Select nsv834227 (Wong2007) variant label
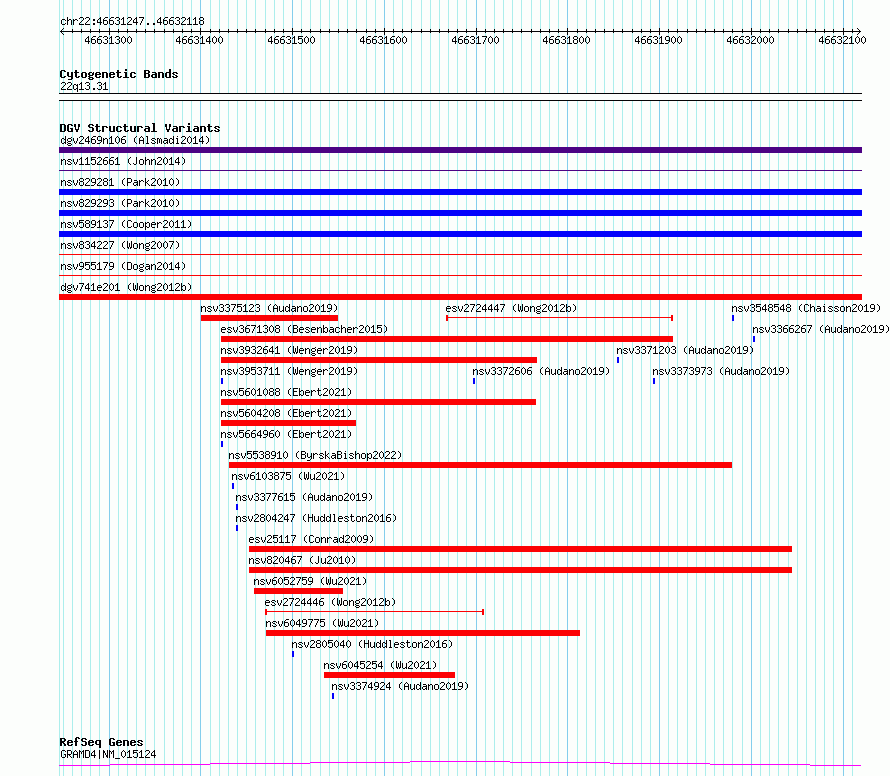Image resolution: width=890 pixels, height=776 pixels. 120,245
